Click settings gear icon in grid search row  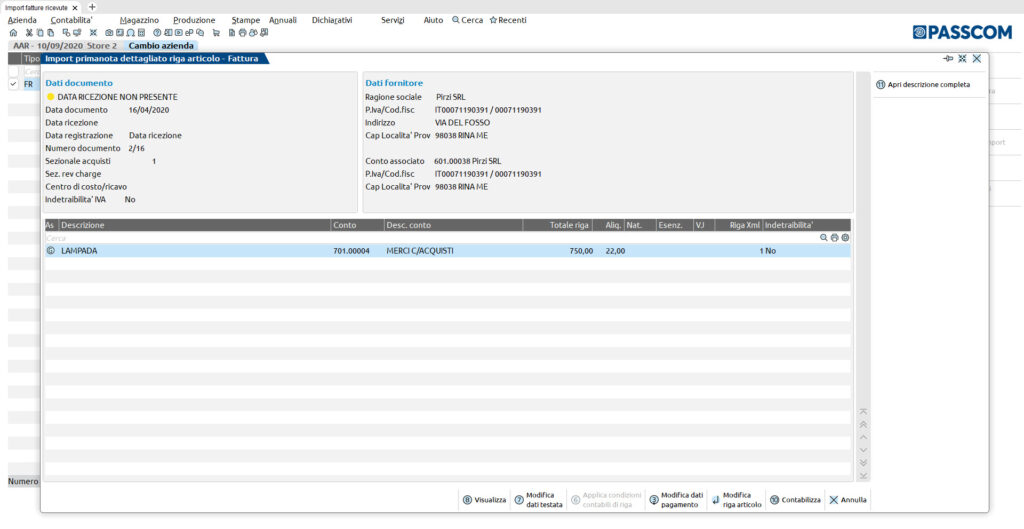(846, 238)
